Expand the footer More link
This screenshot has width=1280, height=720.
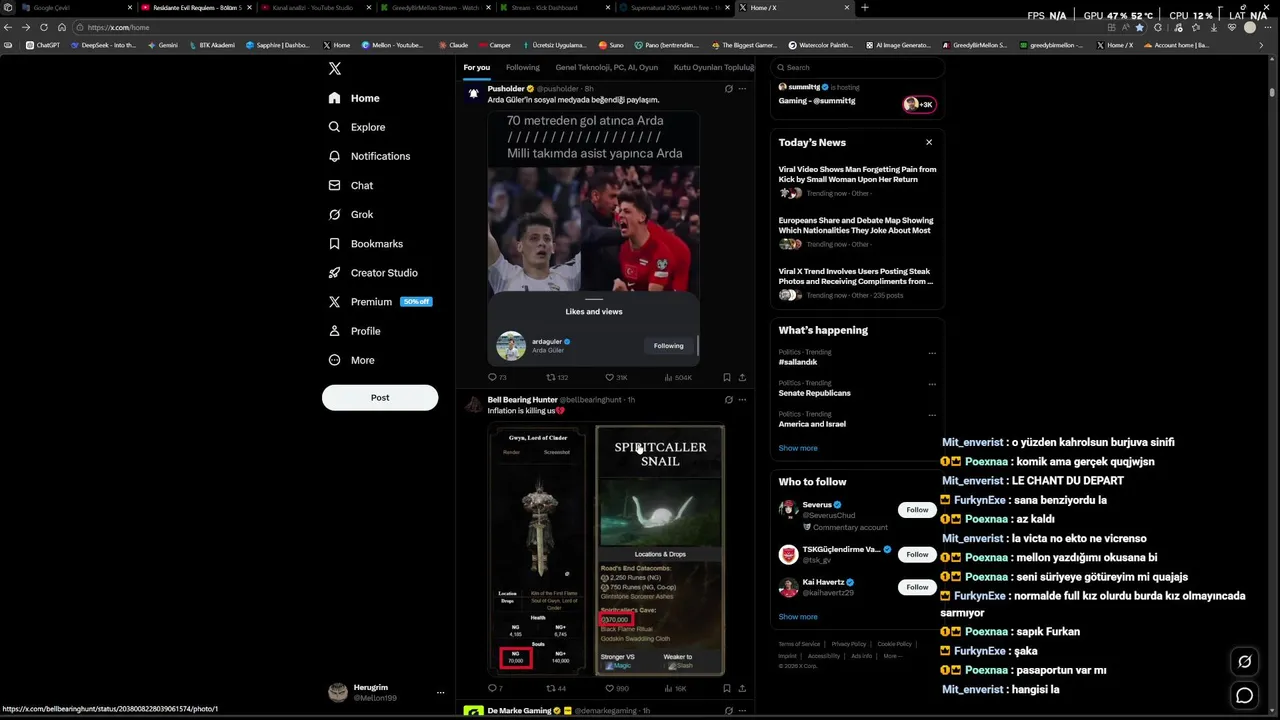point(892,656)
